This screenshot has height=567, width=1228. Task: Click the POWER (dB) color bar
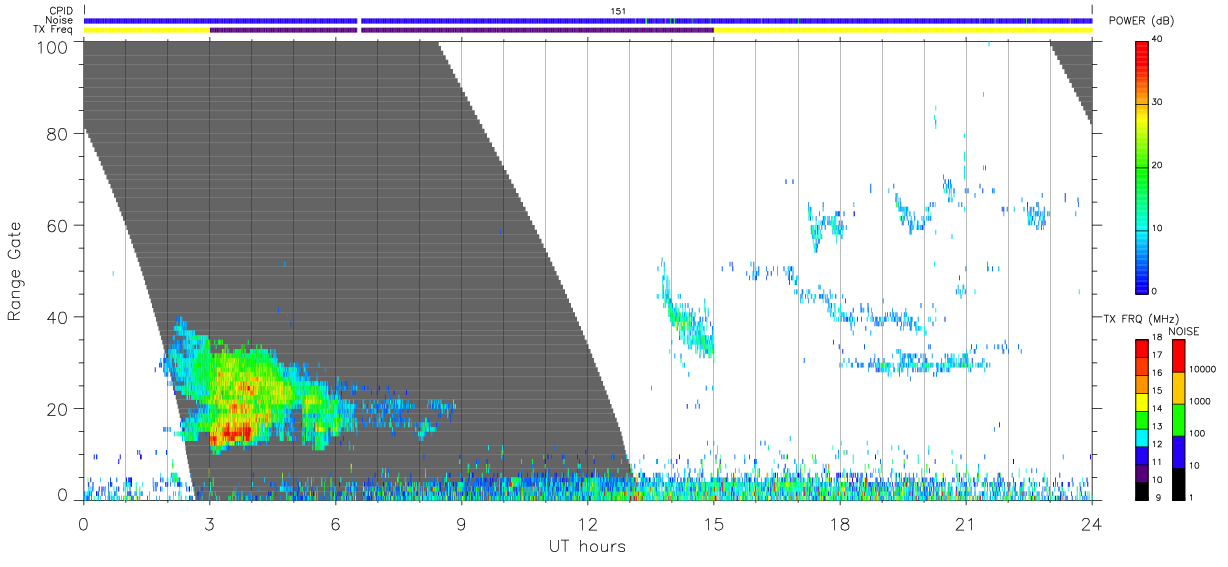coord(1142,166)
